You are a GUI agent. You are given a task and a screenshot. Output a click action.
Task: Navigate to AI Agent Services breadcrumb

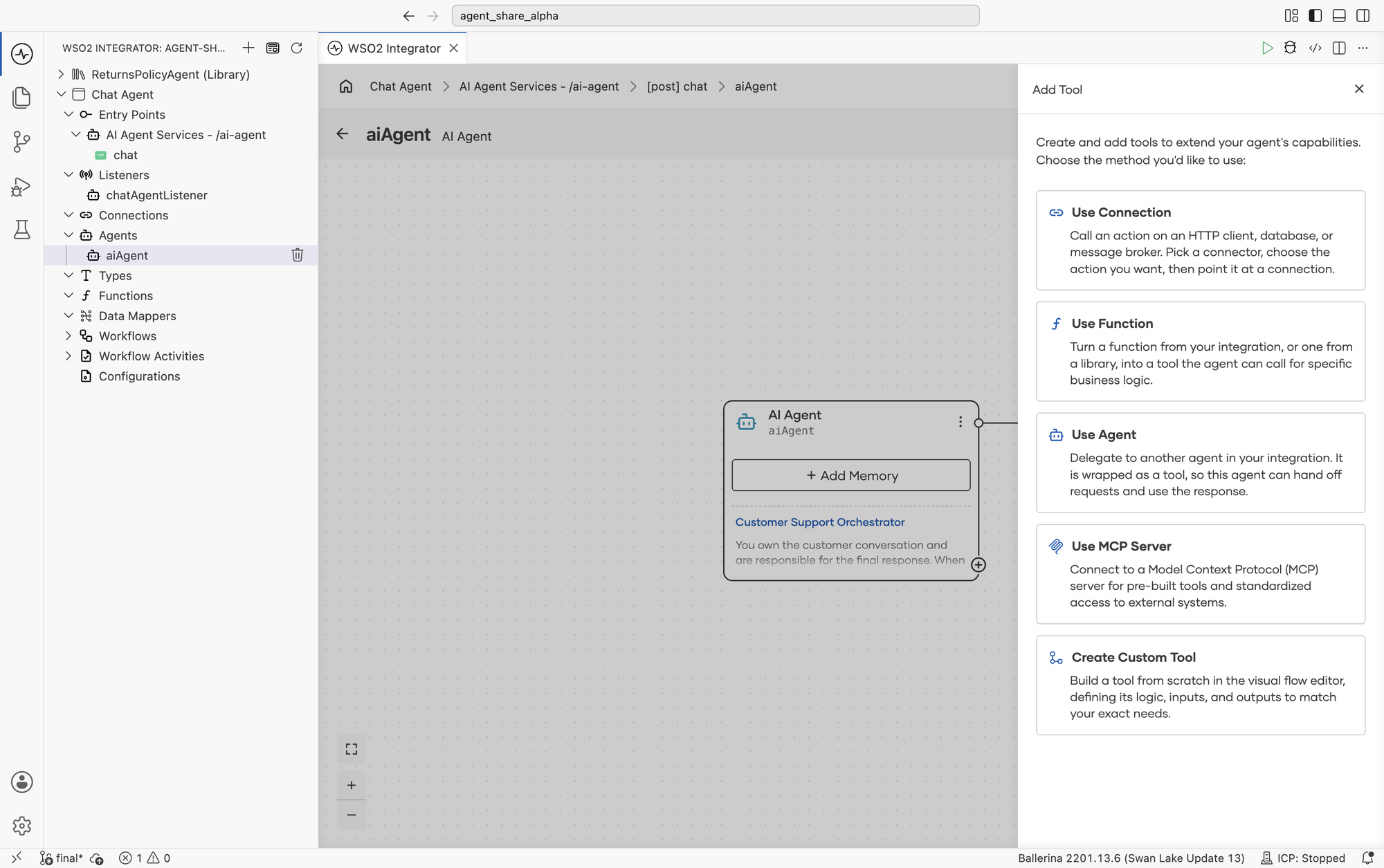click(x=539, y=86)
